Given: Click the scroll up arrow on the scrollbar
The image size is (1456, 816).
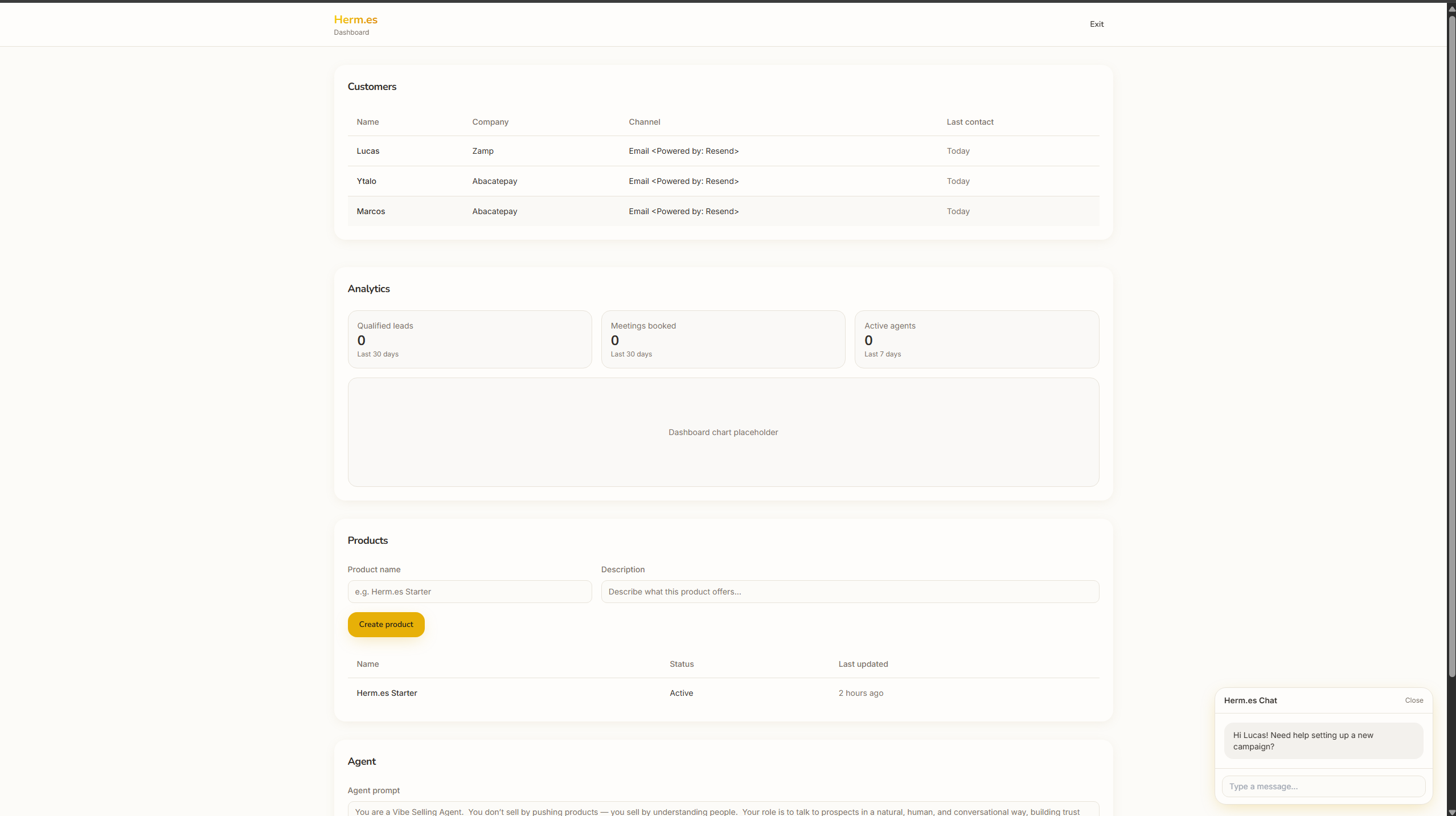Looking at the screenshot, I should click(1451, 8).
